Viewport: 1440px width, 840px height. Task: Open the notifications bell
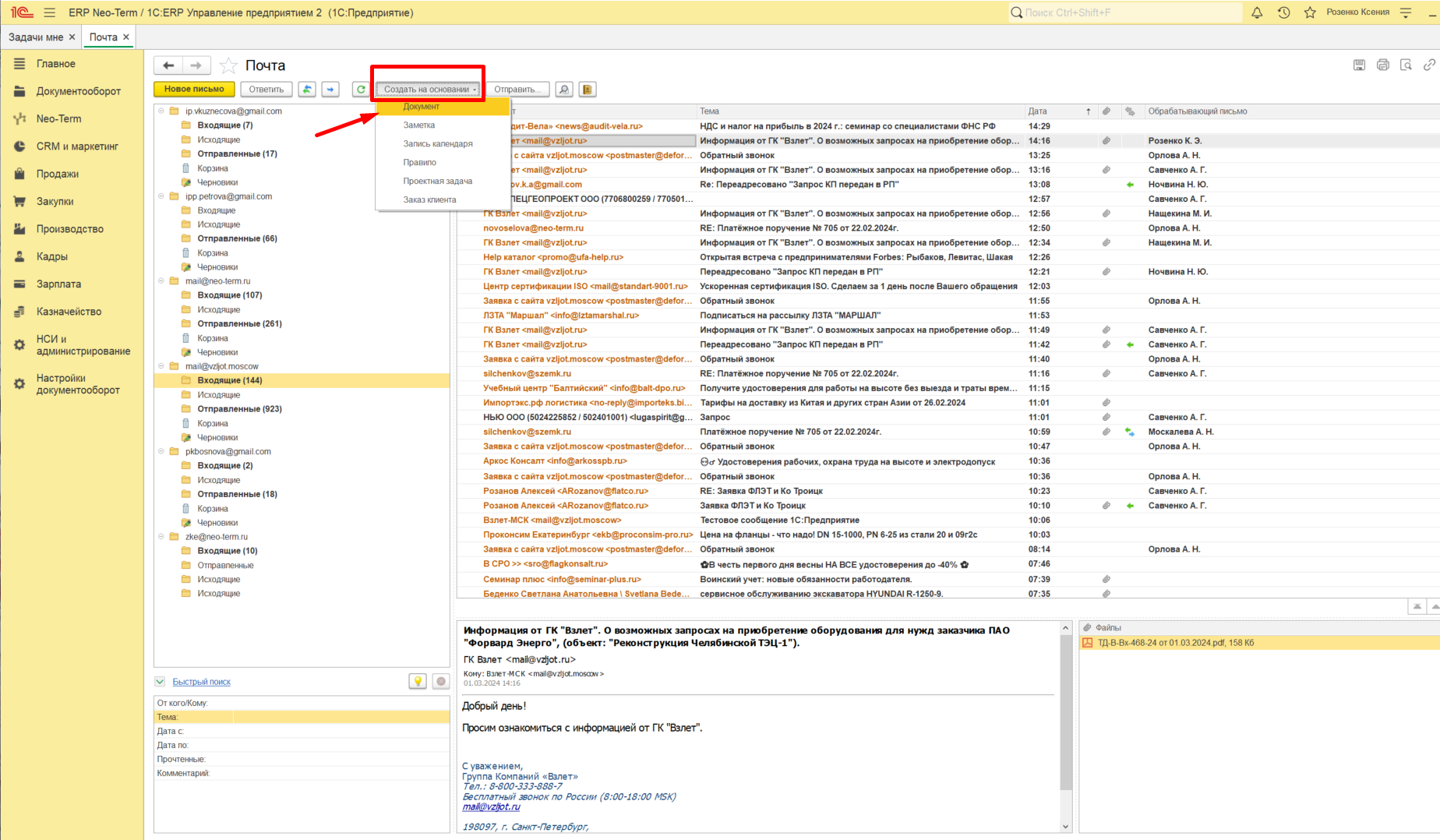pos(1257,12)
